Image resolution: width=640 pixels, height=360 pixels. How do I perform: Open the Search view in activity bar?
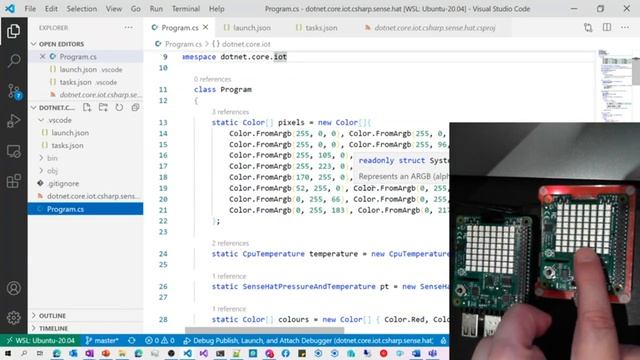pos(13,60)
